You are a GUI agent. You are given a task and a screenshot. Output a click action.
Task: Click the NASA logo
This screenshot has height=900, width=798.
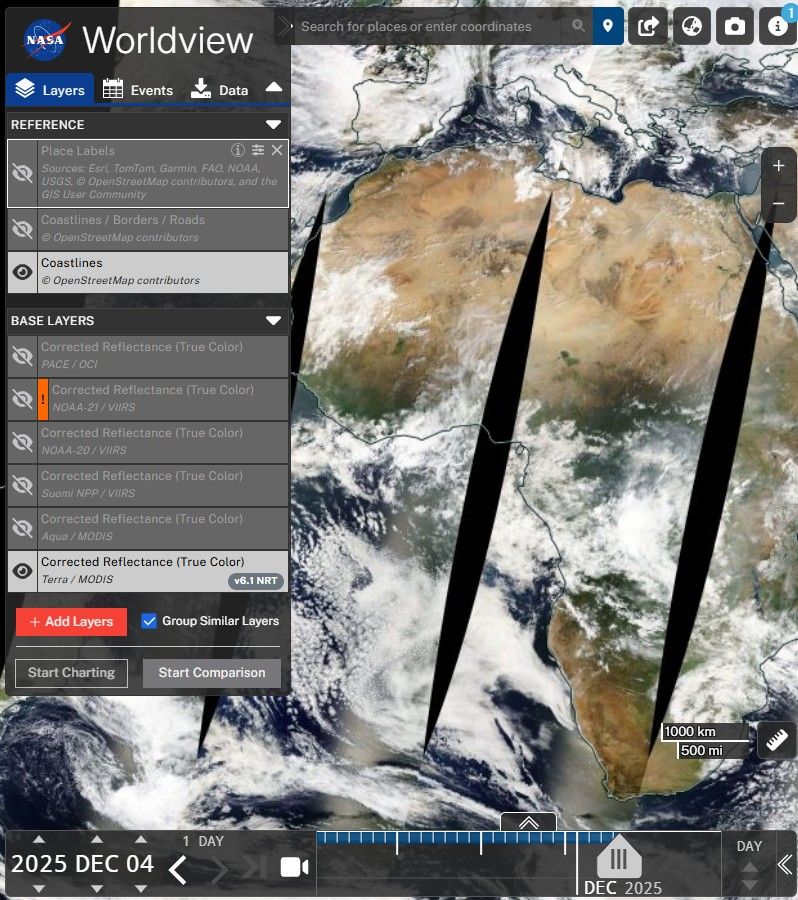click(x=47, y=40)
